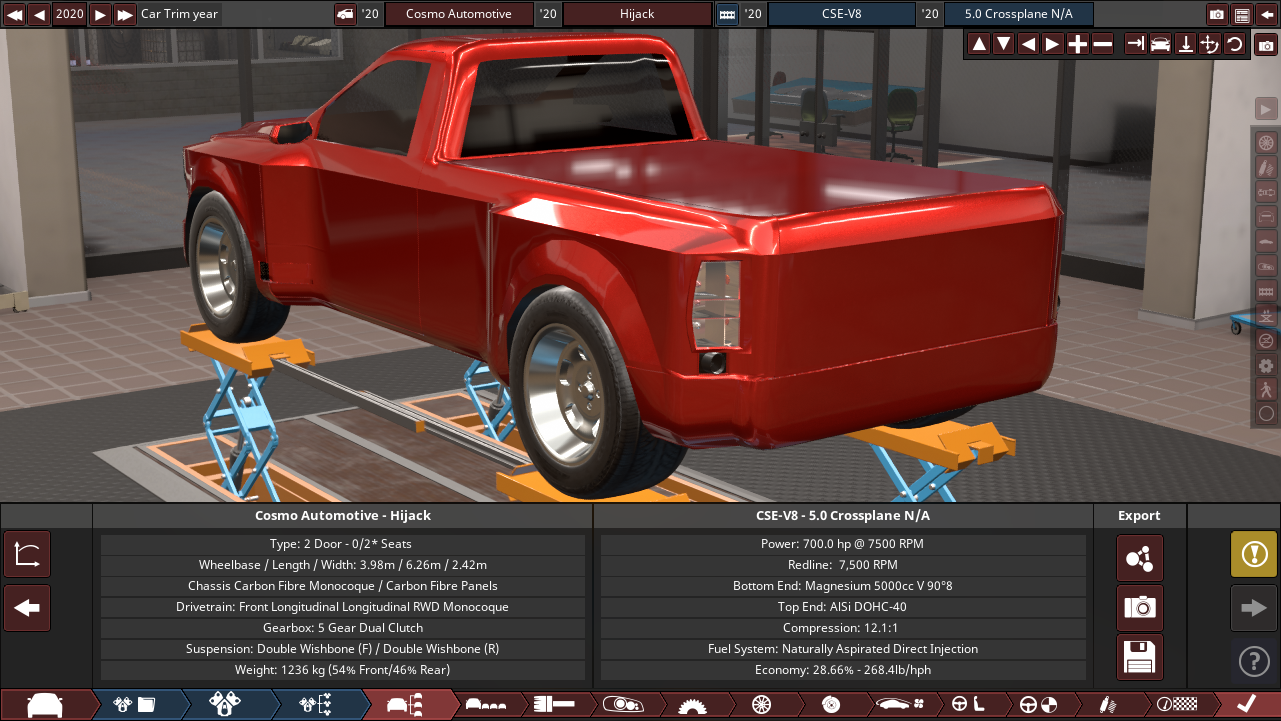Open the headlight fixtures tab

pos(622,704)
